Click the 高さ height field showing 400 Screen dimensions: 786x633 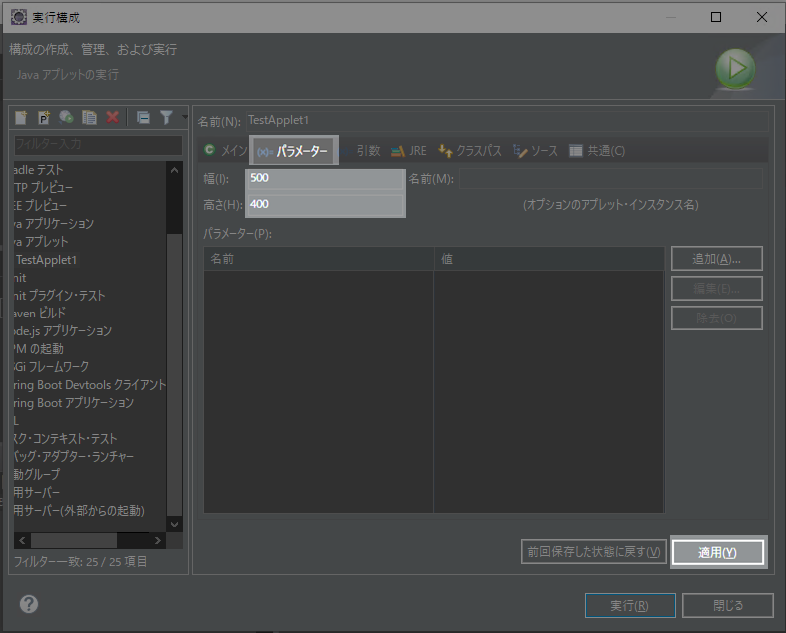tap(325, 204)
